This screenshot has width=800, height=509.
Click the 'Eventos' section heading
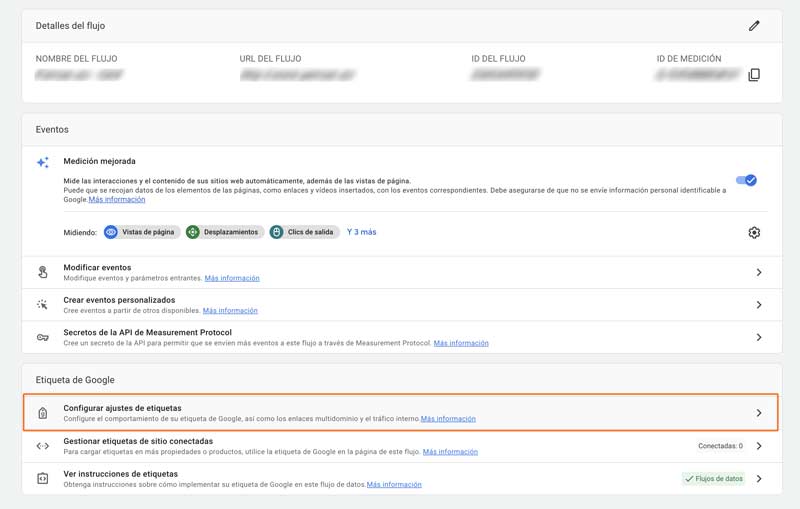[x=52, y=130]
